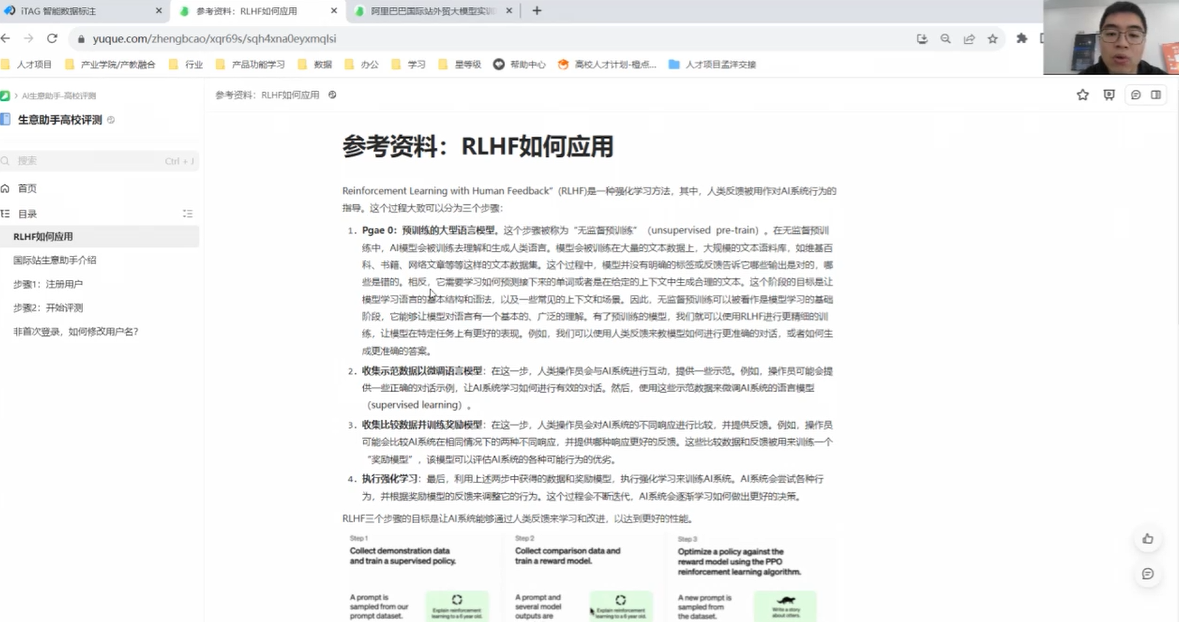Click the install app icon in address bar
Screen dimensions: 1179x622
coord(922,39)
